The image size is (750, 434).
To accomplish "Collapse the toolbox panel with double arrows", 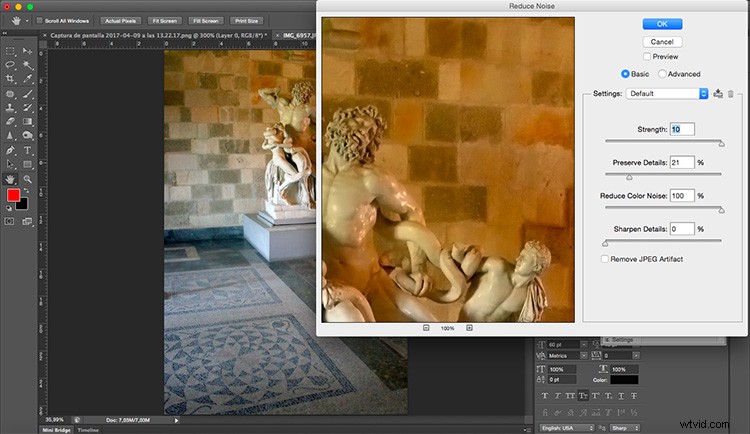I will pyautogui.click(x=5, y=33).
